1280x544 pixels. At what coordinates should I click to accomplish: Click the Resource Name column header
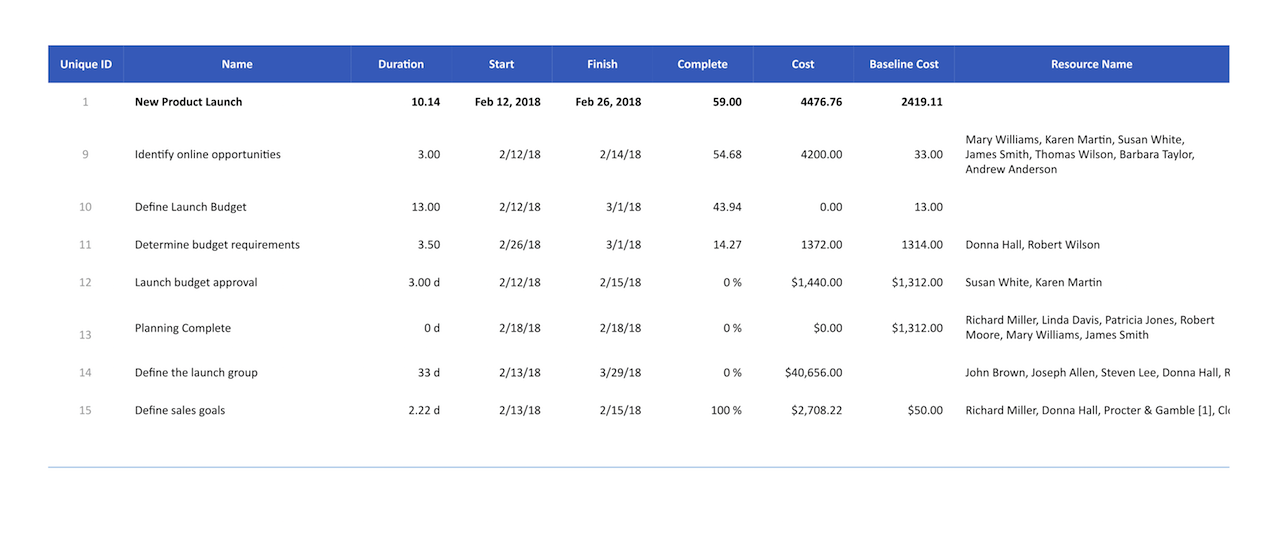(1091, 64)
